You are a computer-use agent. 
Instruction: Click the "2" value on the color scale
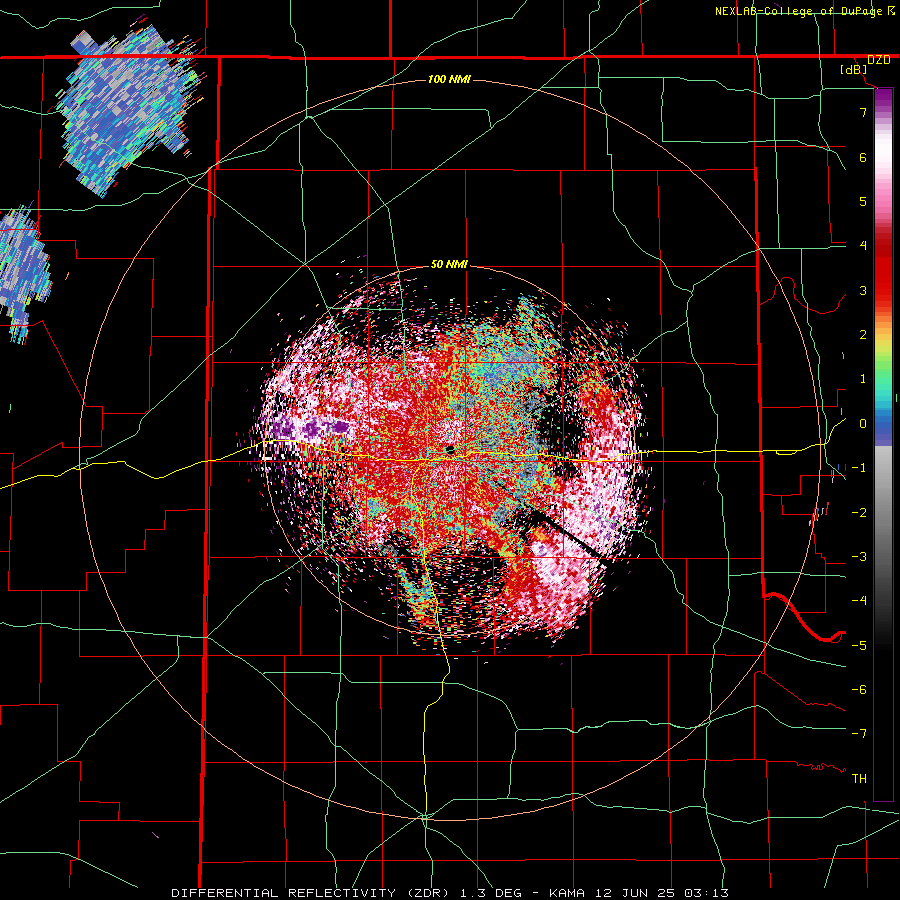[863, 335]
